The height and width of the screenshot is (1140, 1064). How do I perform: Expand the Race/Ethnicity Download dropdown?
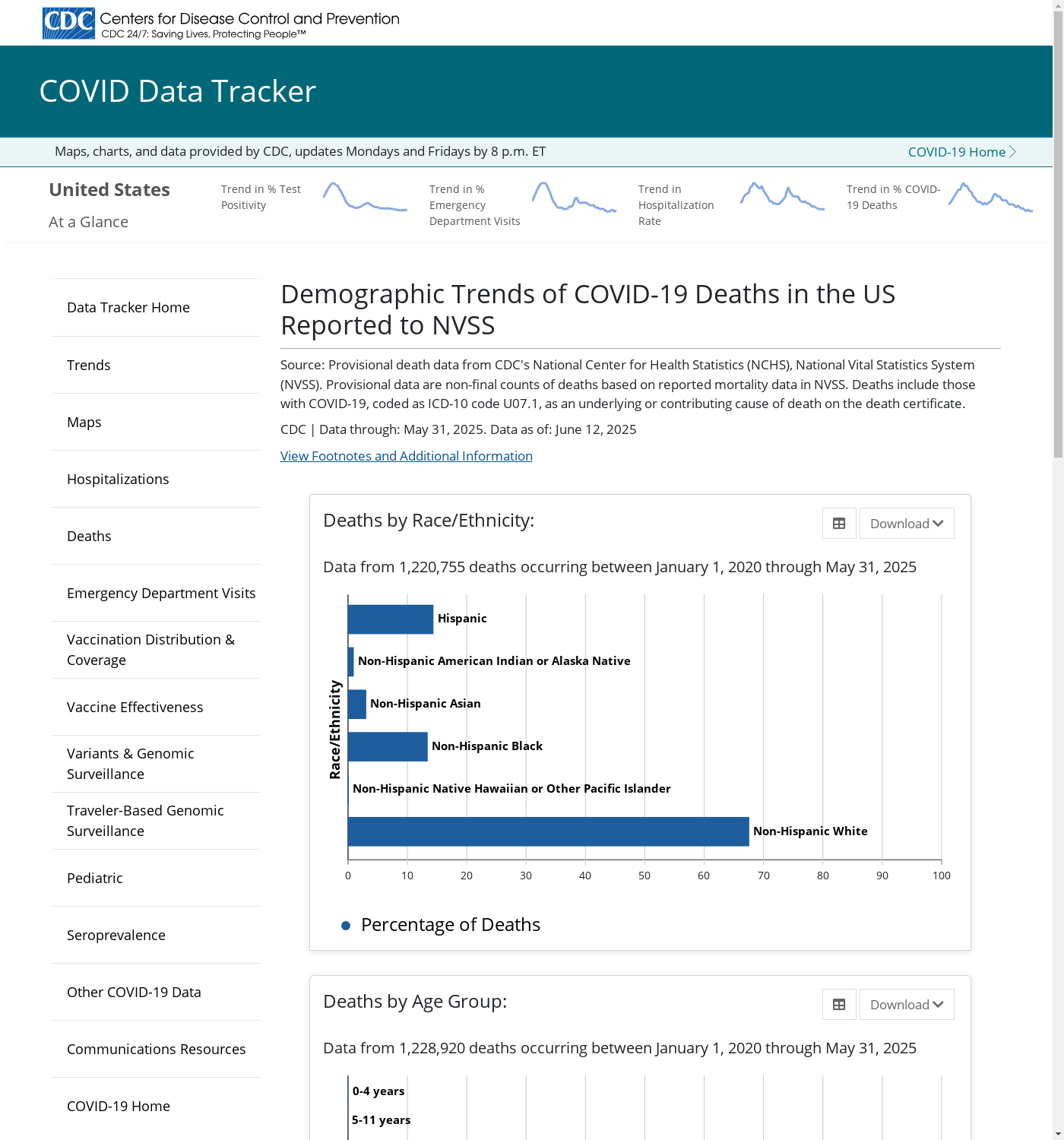[907, 524]
